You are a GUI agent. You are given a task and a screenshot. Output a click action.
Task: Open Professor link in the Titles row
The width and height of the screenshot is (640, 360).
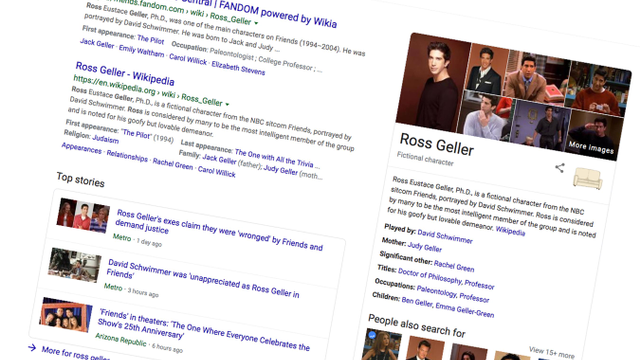pyautogui.click(x=480, y=284)
